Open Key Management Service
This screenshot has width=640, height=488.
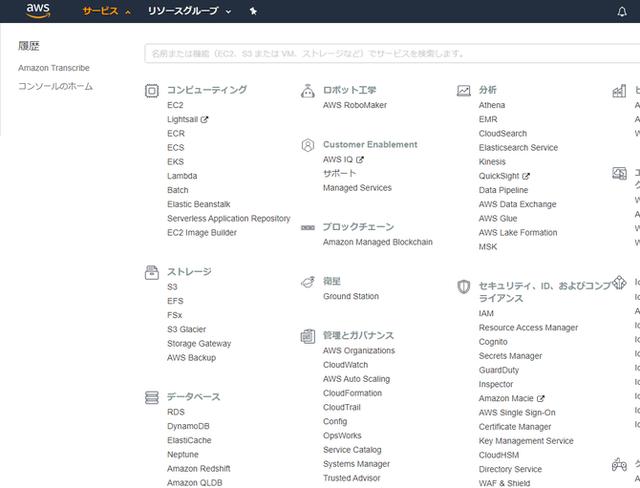point(526,441)
